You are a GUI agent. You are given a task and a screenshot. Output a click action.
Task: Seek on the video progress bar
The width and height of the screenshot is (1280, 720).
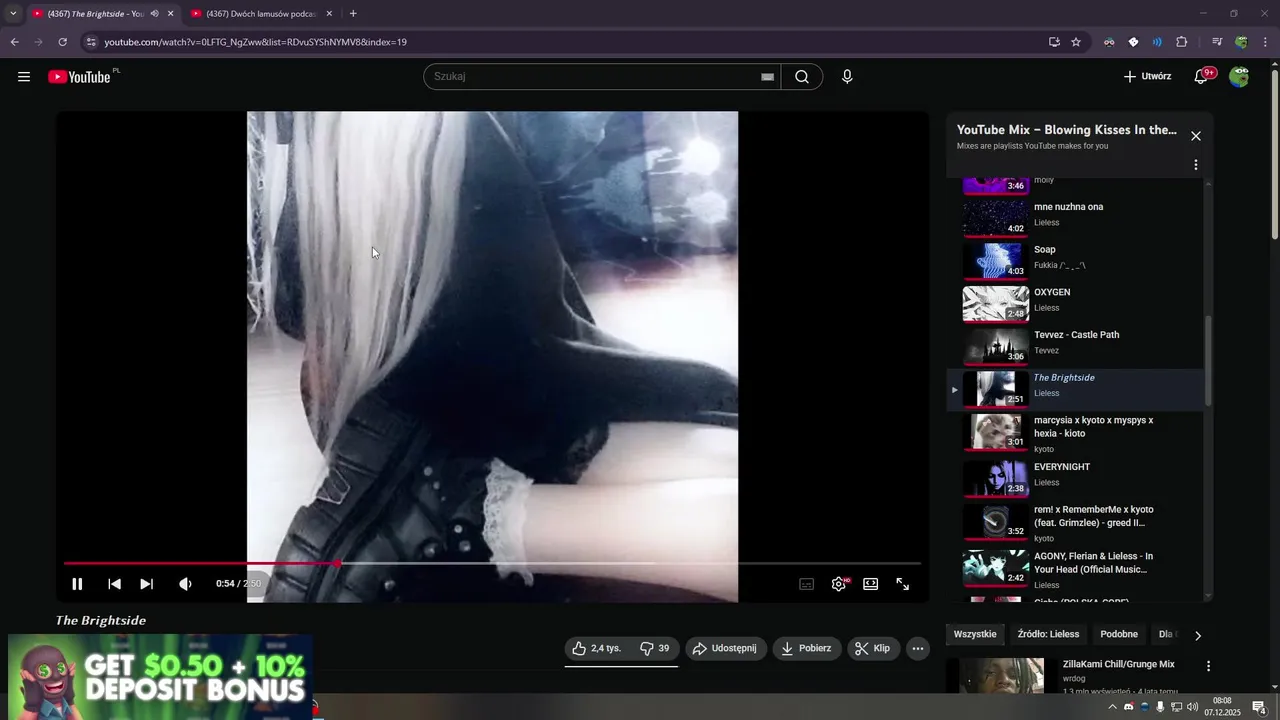click(492, 563)
